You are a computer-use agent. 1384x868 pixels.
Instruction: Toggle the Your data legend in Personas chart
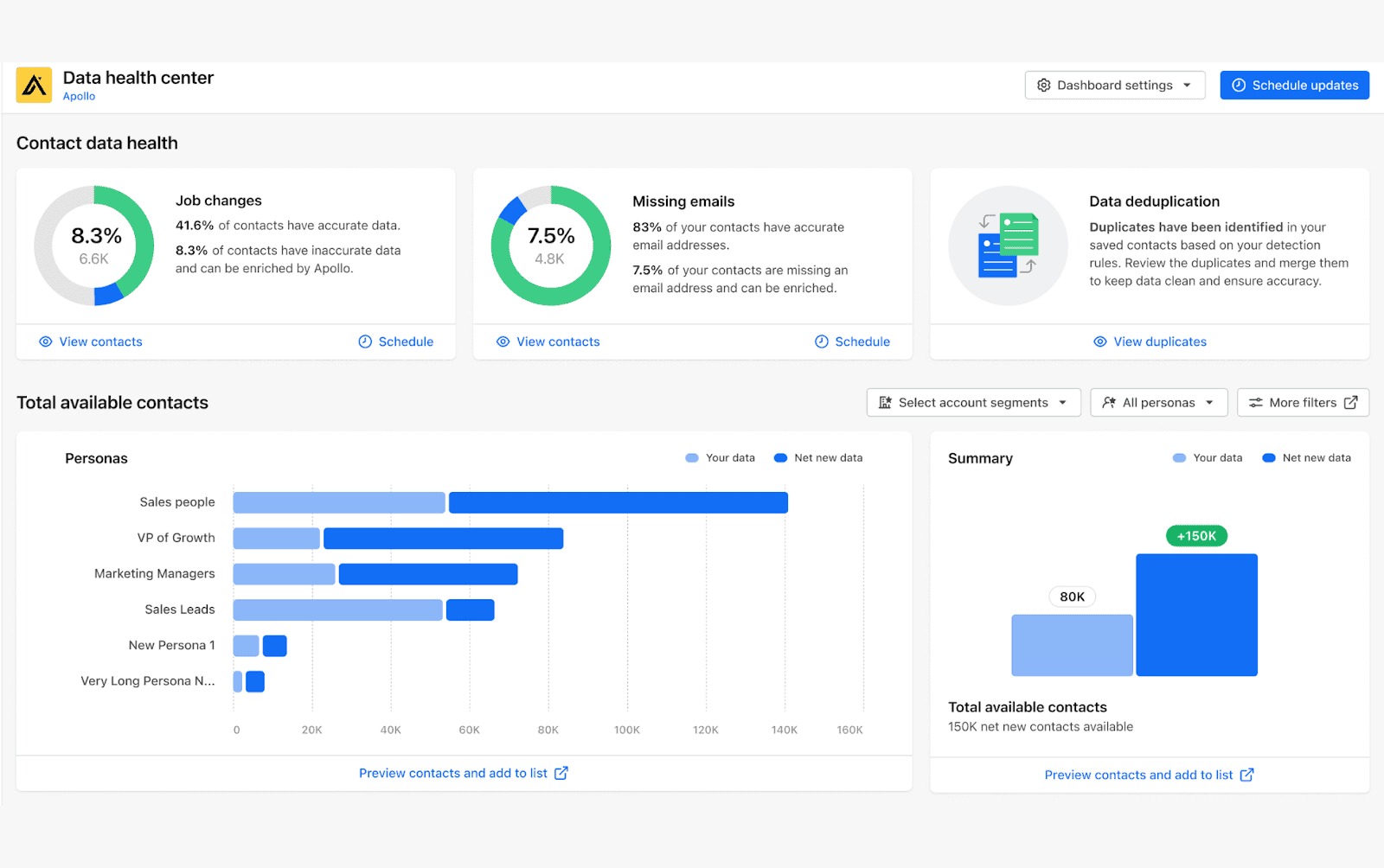tap(720, 457)
